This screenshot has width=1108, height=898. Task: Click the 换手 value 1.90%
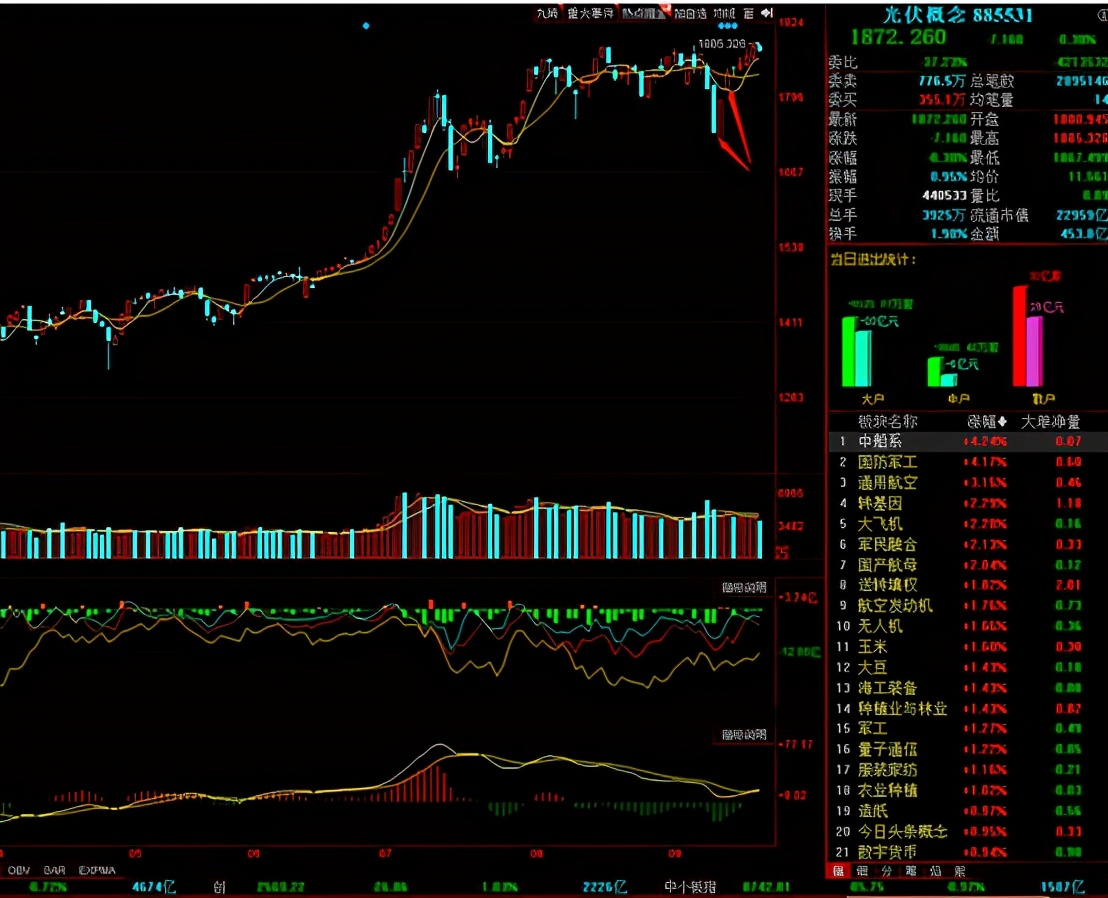point(948,233)
